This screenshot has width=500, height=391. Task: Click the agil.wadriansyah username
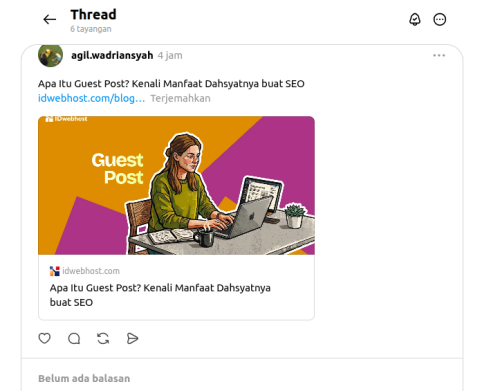(x=112, y=55)
